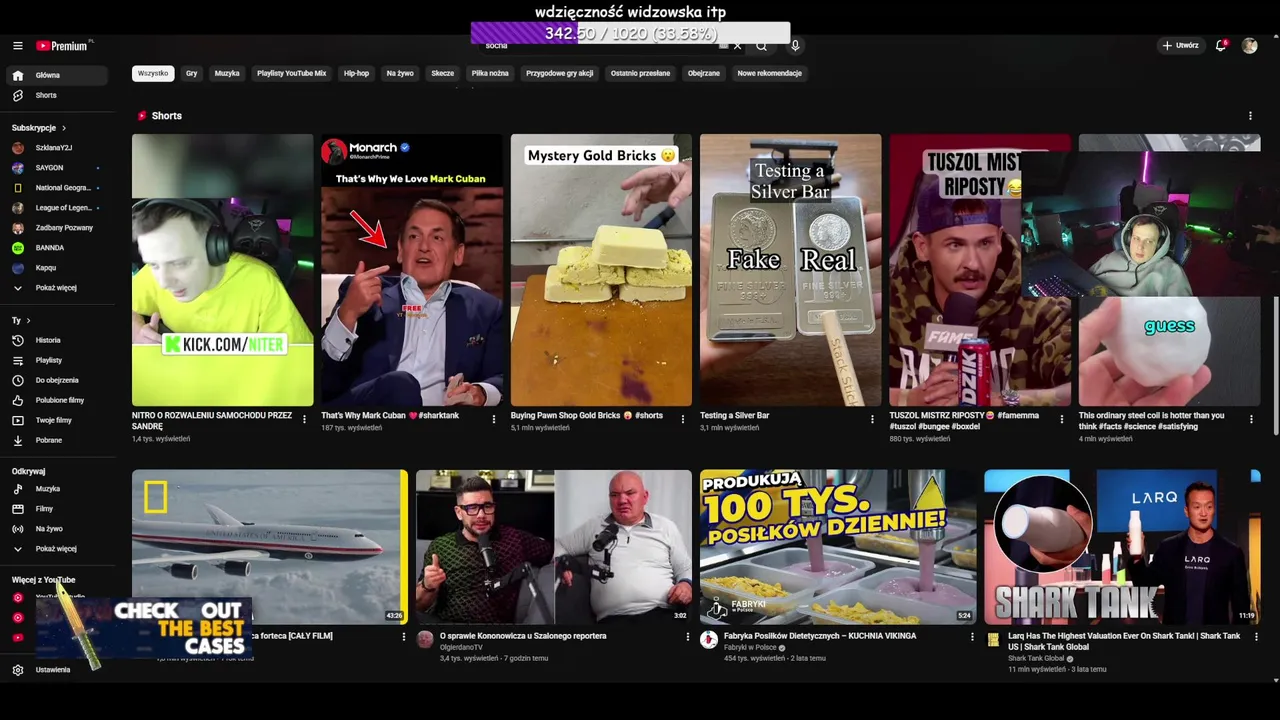Image resolution: width=1280 pixels, height=720 pixels.
Task: Open Shorts shelf three-dot menu
Action: point(1250,116)
